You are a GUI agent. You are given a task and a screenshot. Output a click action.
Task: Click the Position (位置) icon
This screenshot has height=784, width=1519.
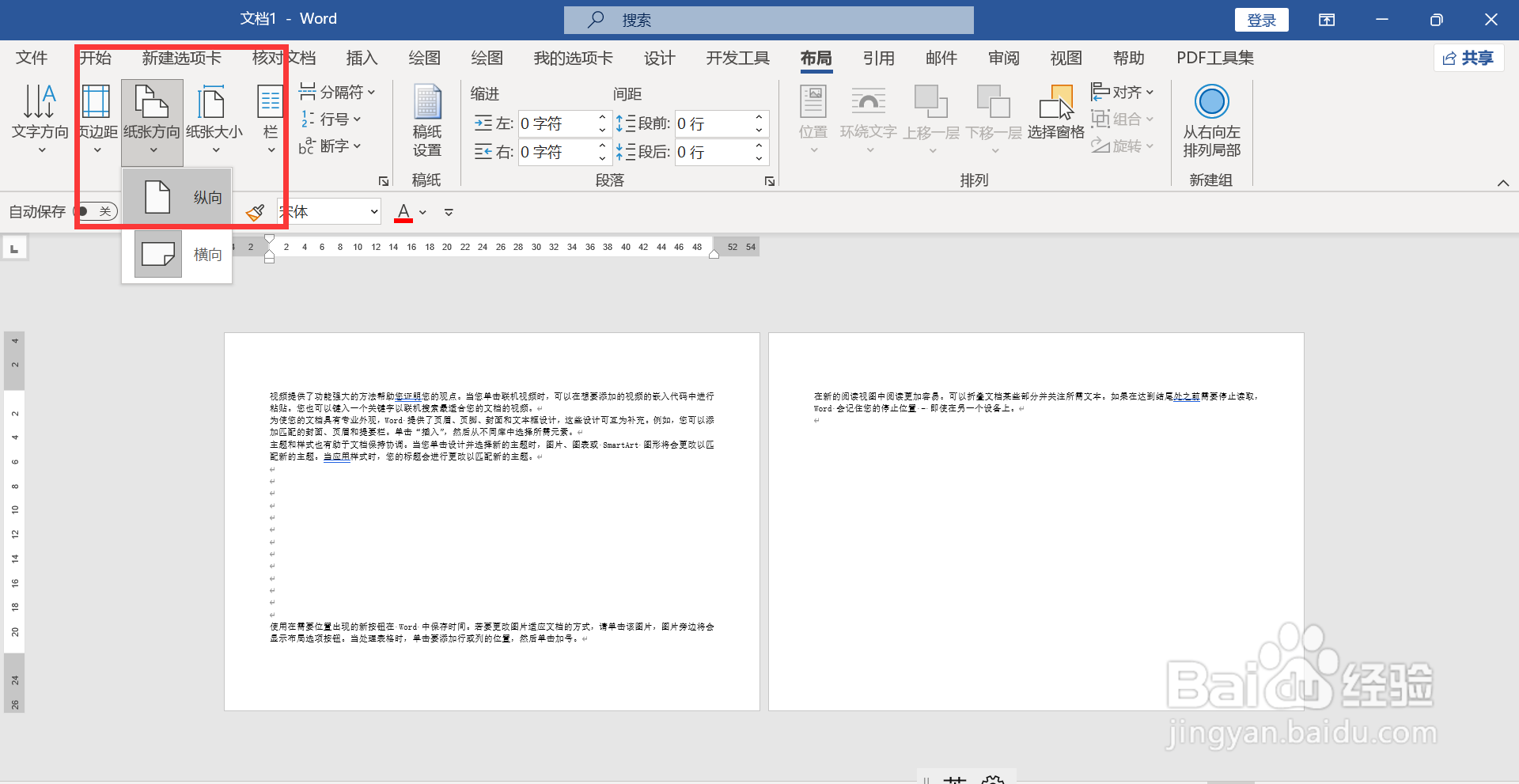click(x=813, y=119)
